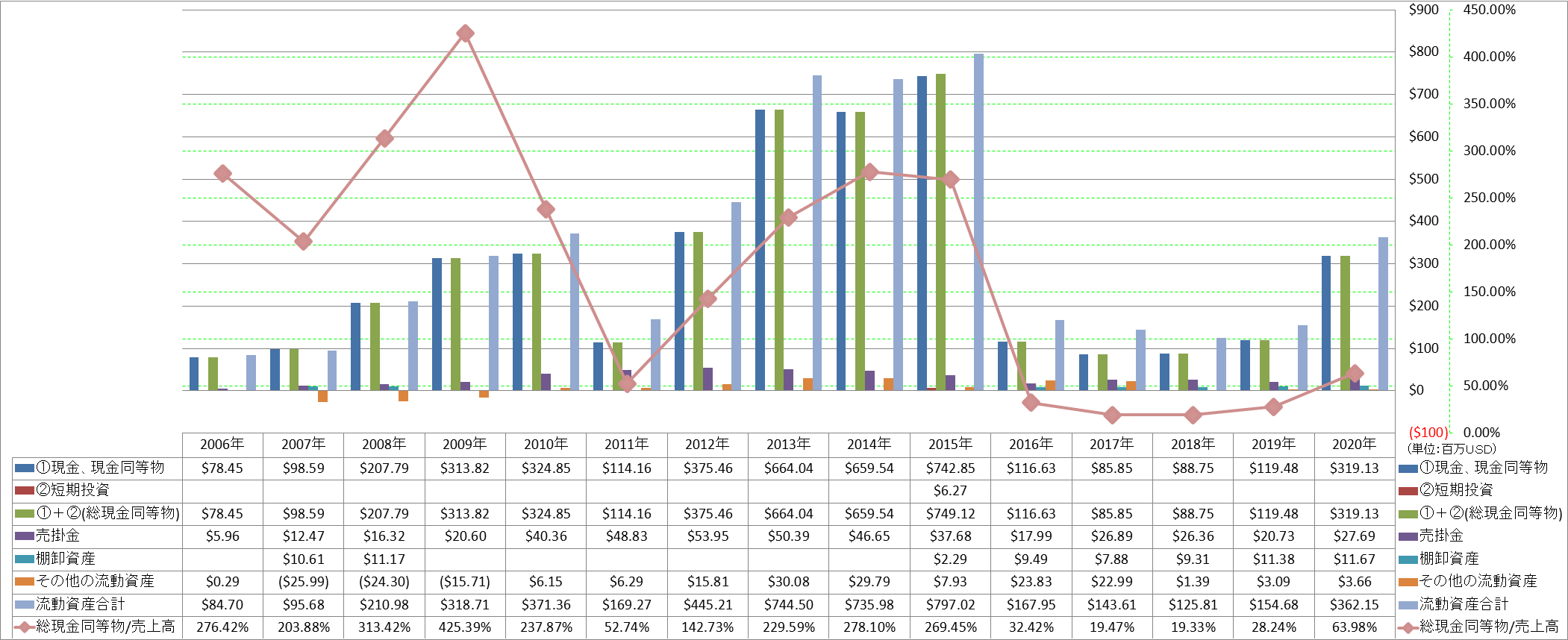
Task: Click the $744.50 cell in 2013年 column
Action: [x=788, y=605]
